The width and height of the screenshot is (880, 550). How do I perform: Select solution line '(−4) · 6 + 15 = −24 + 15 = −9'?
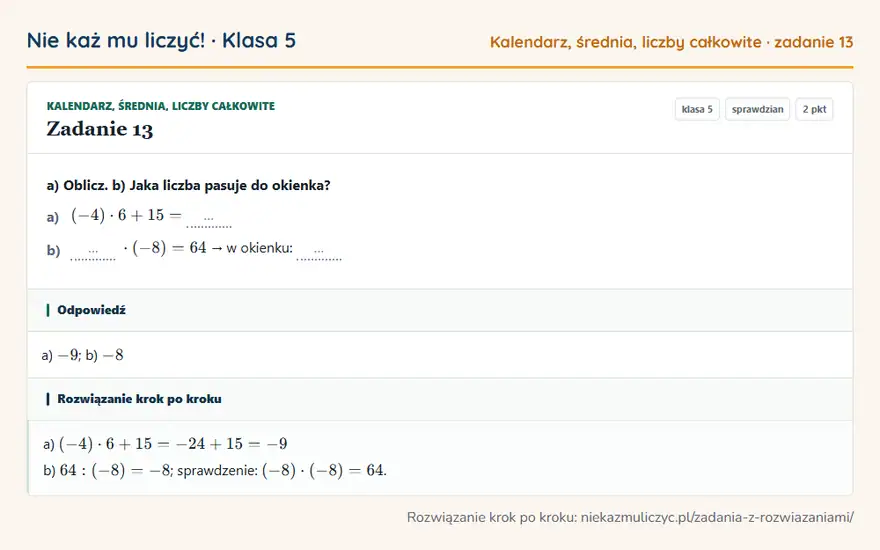point(173,444)
